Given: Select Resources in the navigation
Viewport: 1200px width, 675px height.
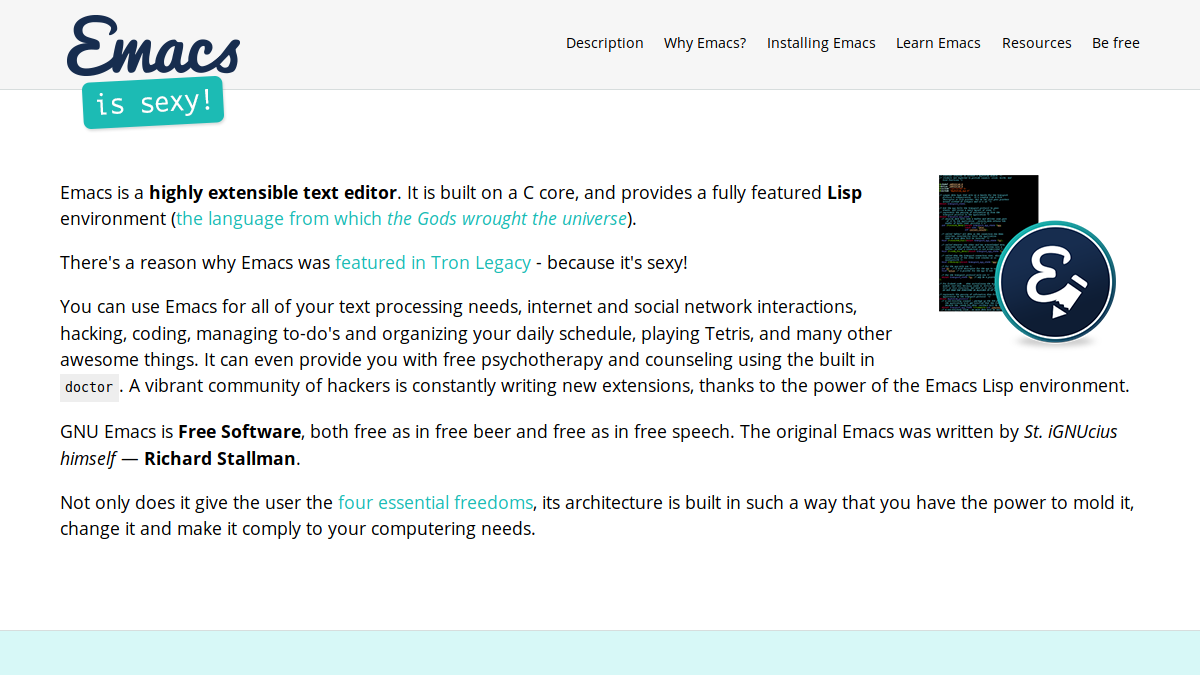Looking at the screenshot, I should 1037,43.
